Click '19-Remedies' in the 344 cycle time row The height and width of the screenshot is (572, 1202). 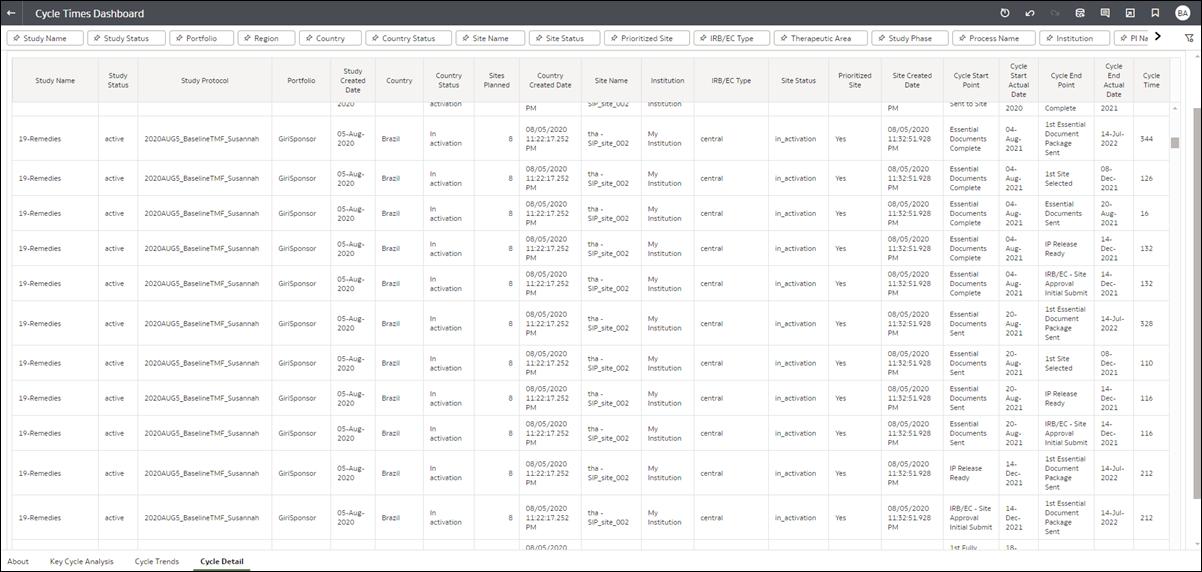[x=39, y=138]
